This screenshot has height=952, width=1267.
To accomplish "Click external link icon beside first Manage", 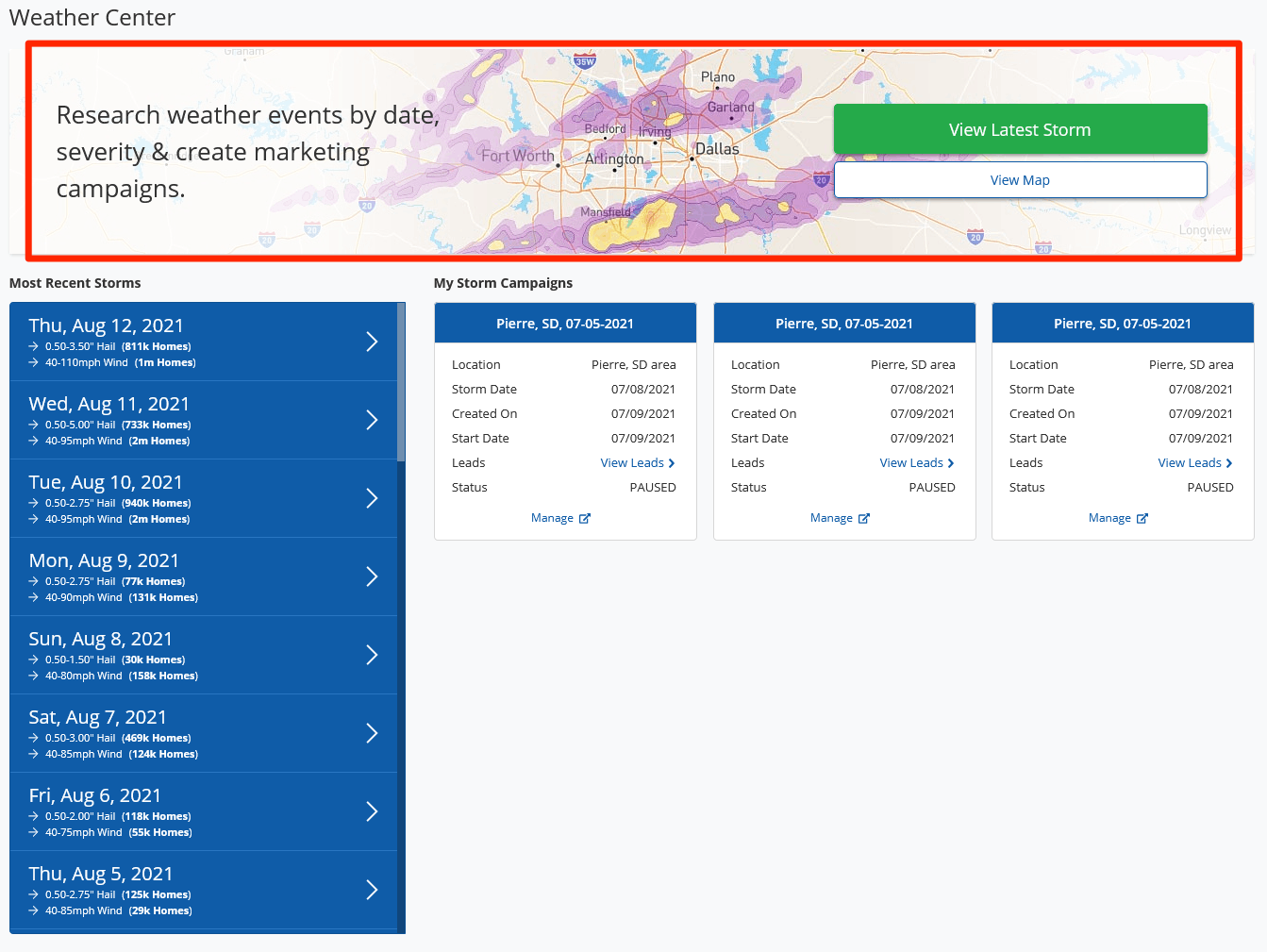I will click(x=585, y=519).
